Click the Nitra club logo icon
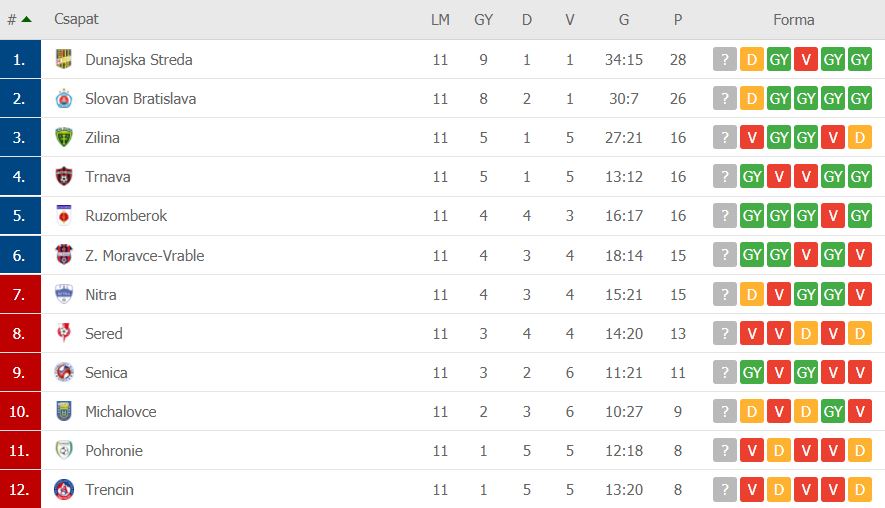The image size is (885, 508). coord(64,294)
